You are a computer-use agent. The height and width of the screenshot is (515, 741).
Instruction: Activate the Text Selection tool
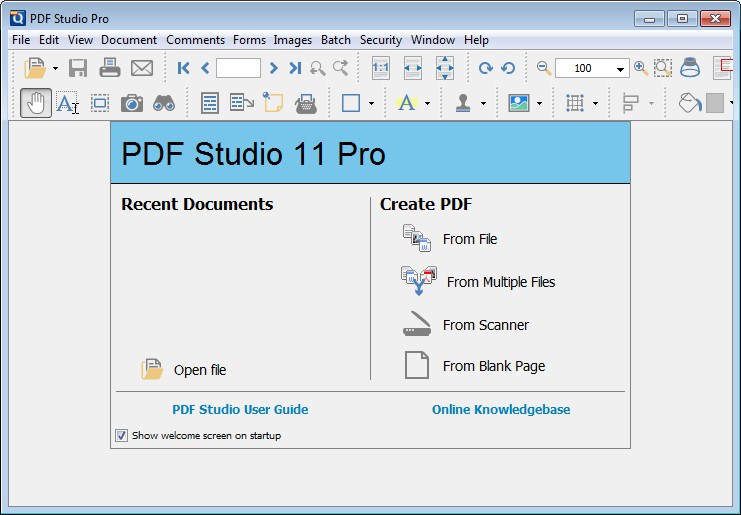coord(67,103)
